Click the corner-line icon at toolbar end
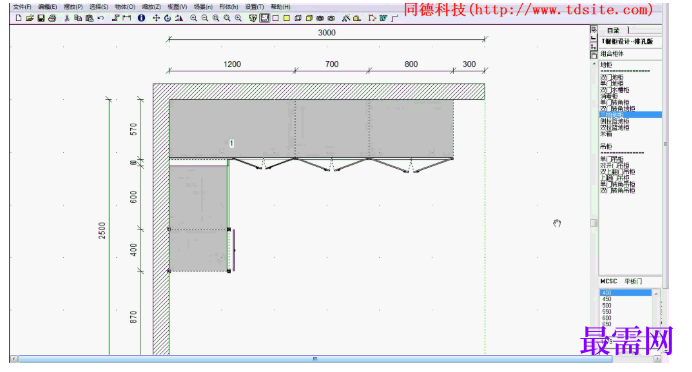 click(x=395, y=18)
